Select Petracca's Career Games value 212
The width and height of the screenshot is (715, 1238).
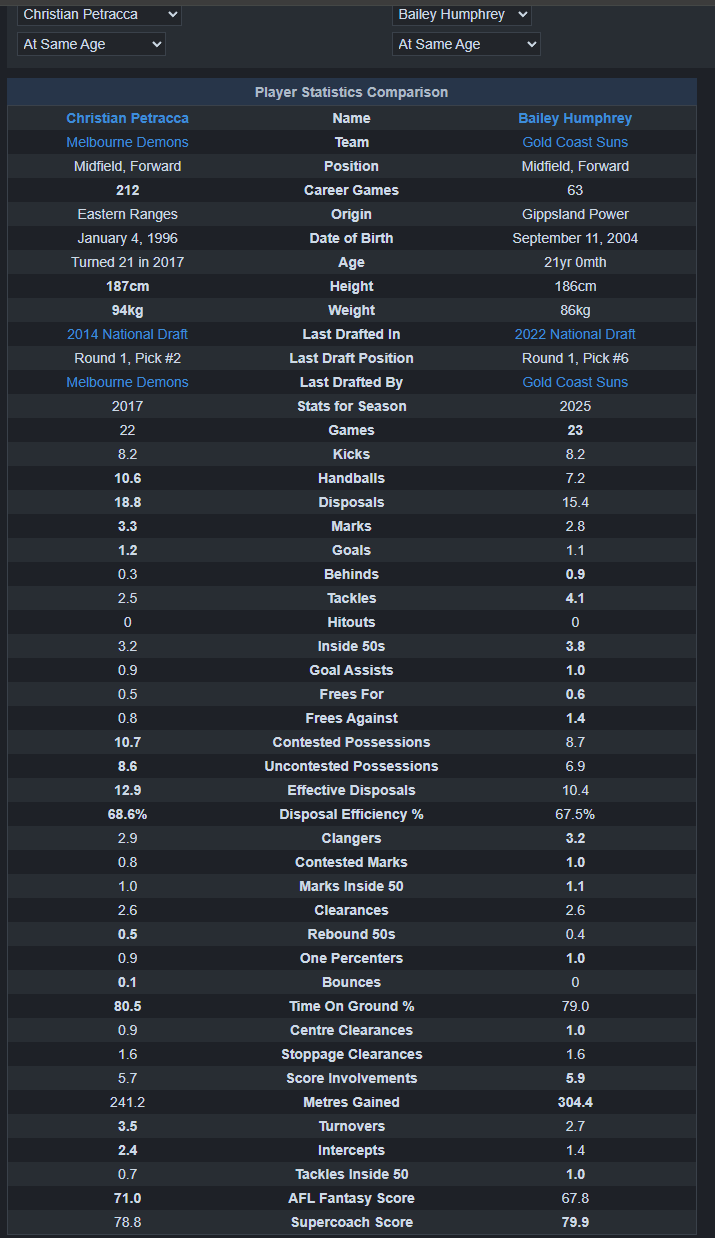point(127,190)
